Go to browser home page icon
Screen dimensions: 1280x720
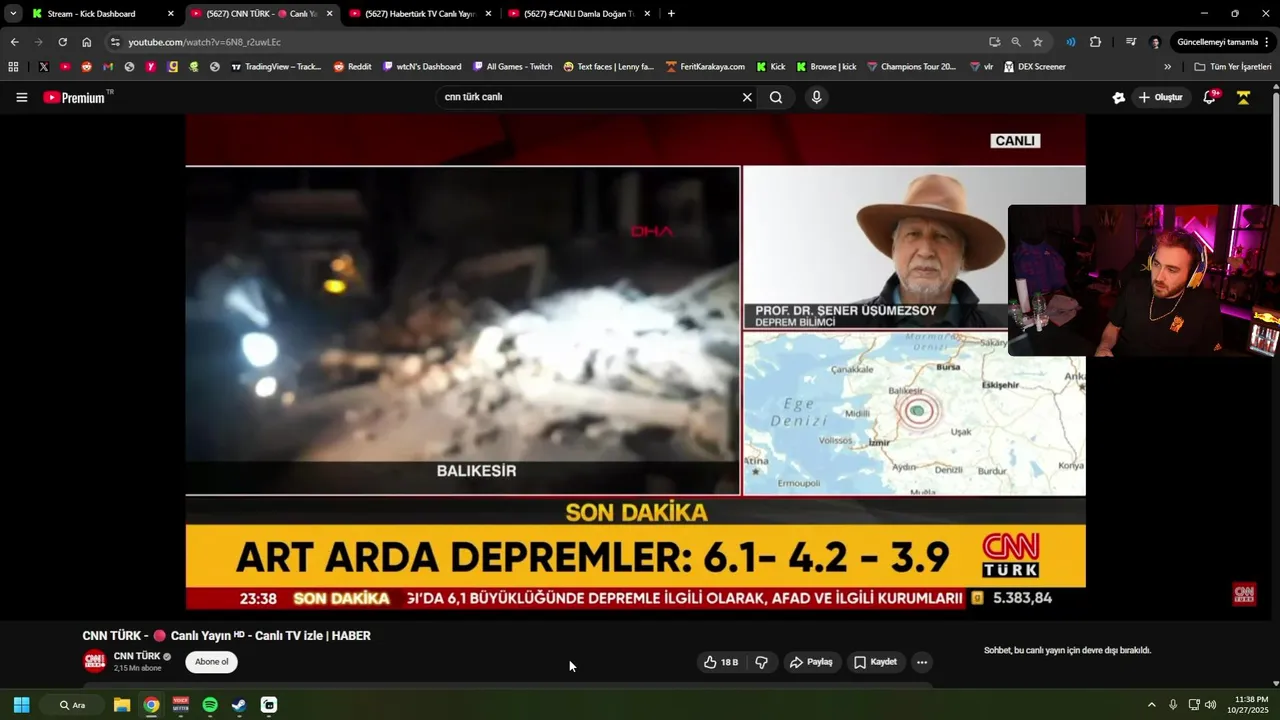(87, 42)
